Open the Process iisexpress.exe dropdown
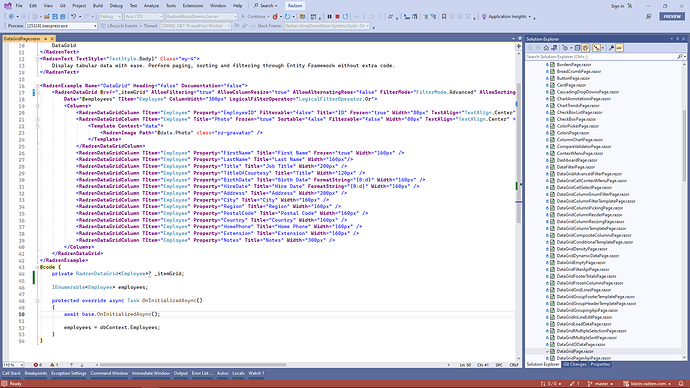Viewport: 690px width, 388px height. [61, 26]
